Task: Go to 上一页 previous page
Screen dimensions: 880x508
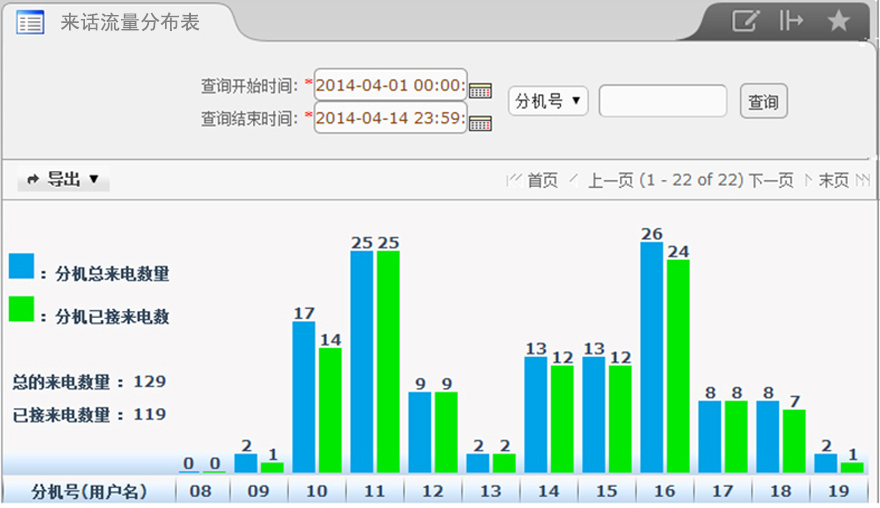Action: click(x=610, y=180)
